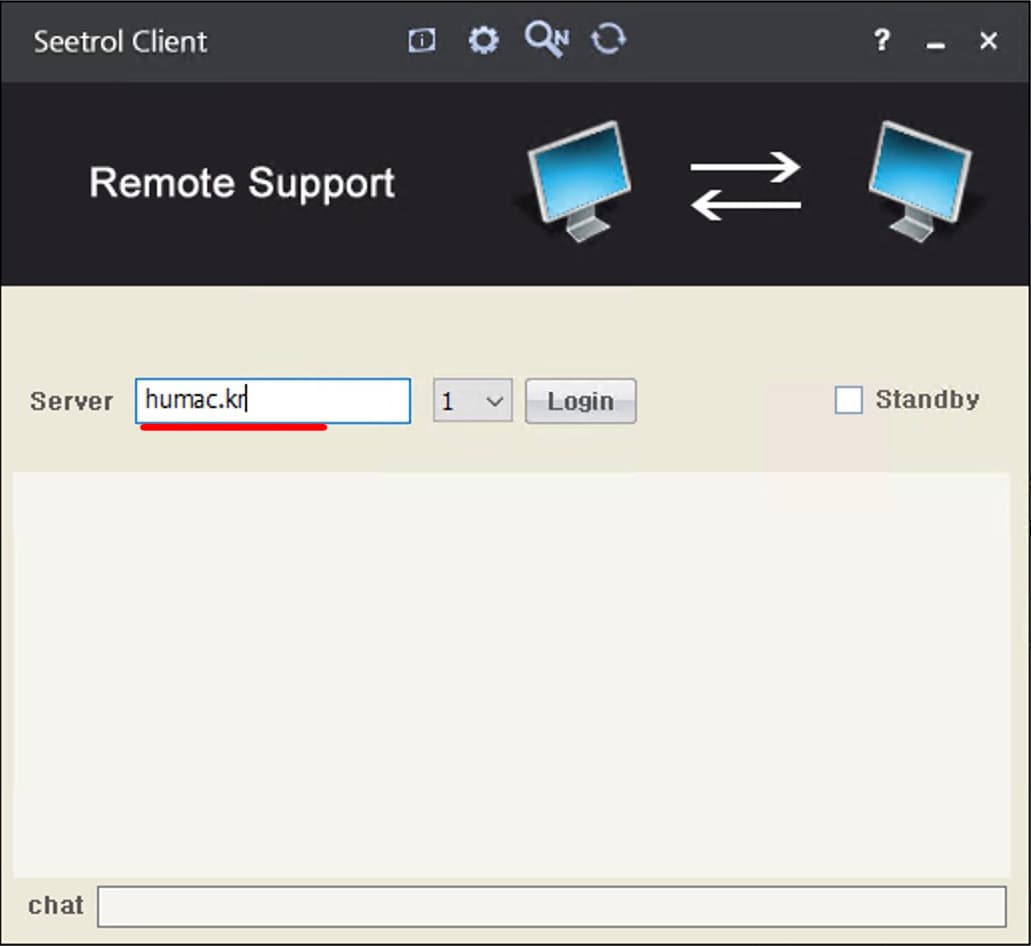
Task: Click the Seetrol Client title text
Action: pyautogui.click(x=120, y=41)
